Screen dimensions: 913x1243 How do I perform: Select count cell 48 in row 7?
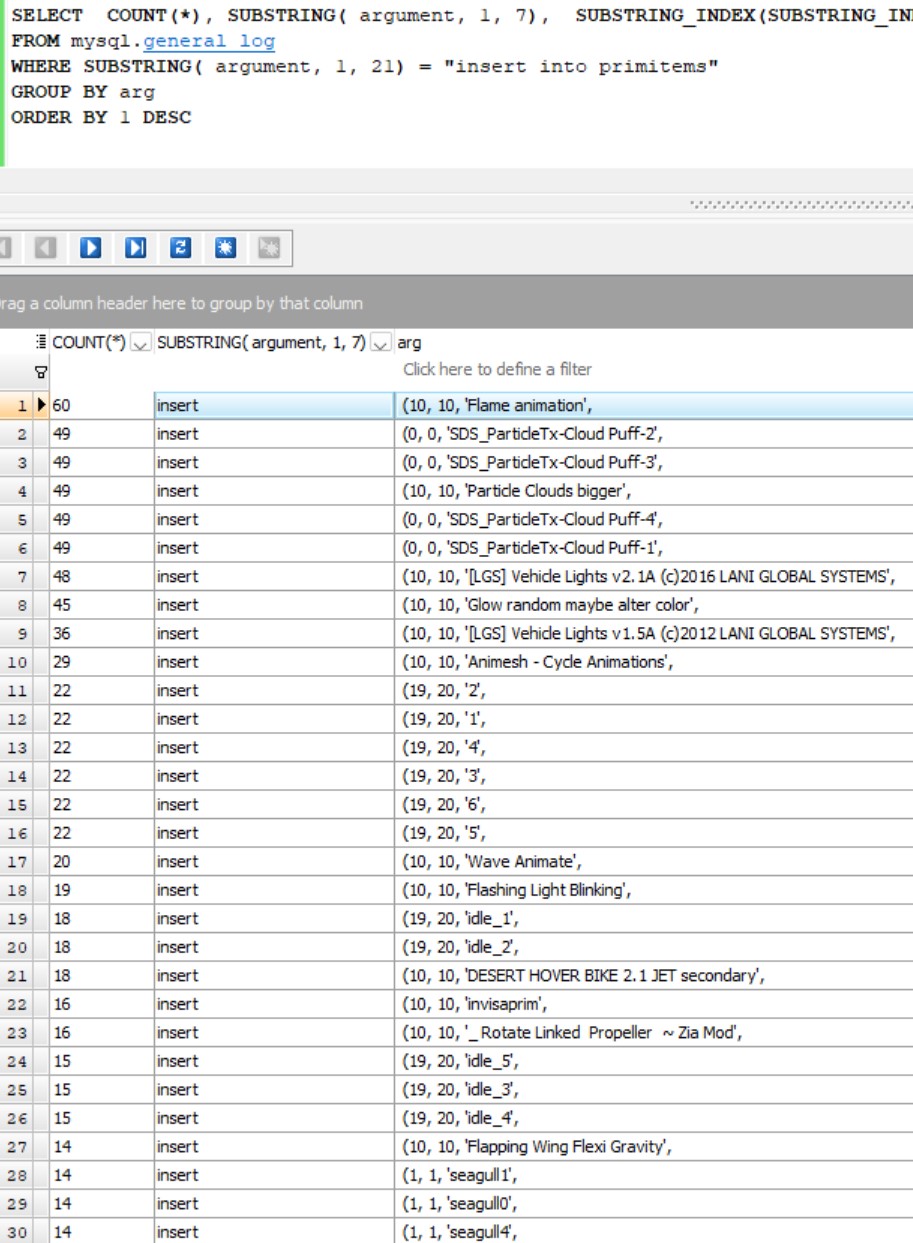(100, 576)
